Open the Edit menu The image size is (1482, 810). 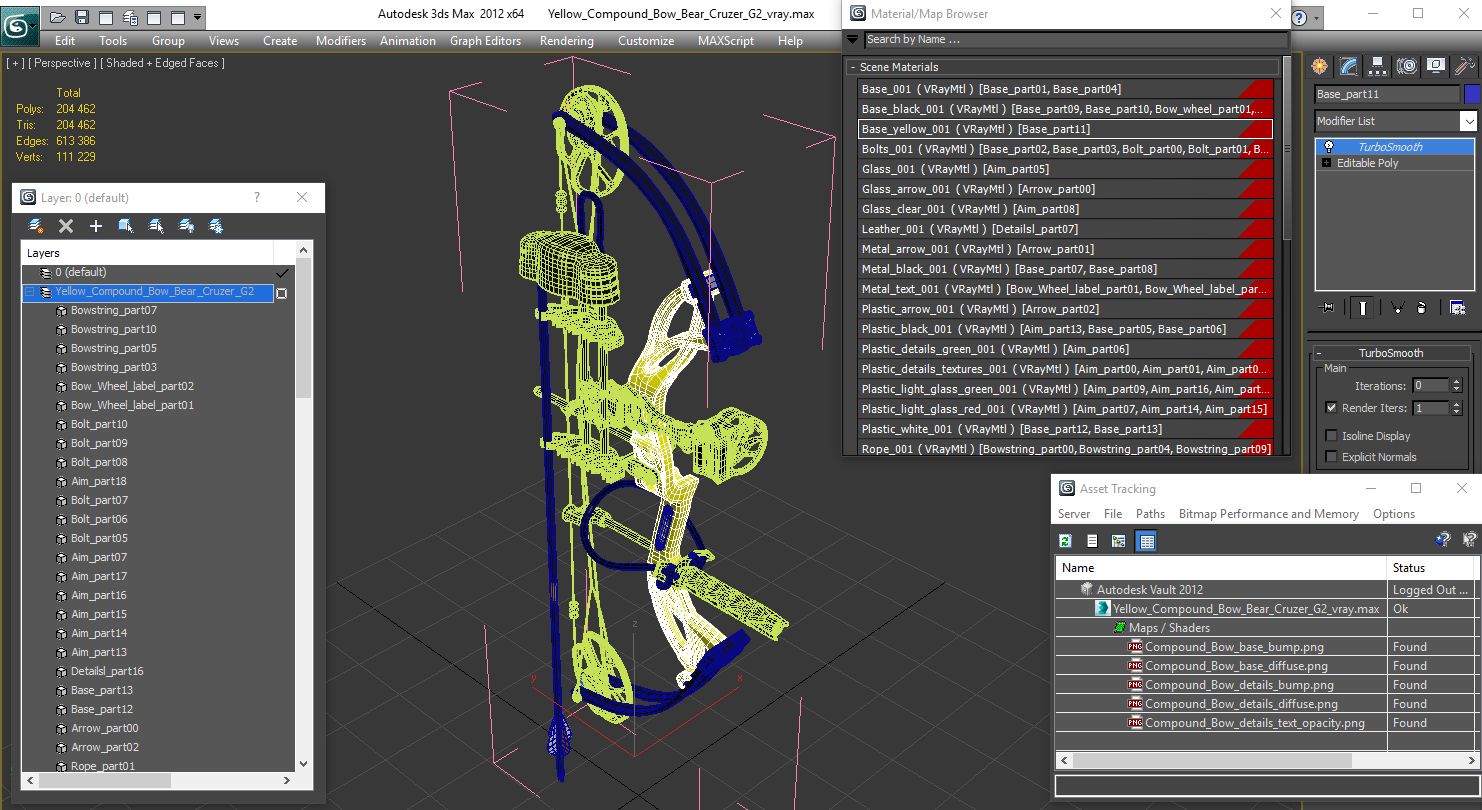point(65,41)
